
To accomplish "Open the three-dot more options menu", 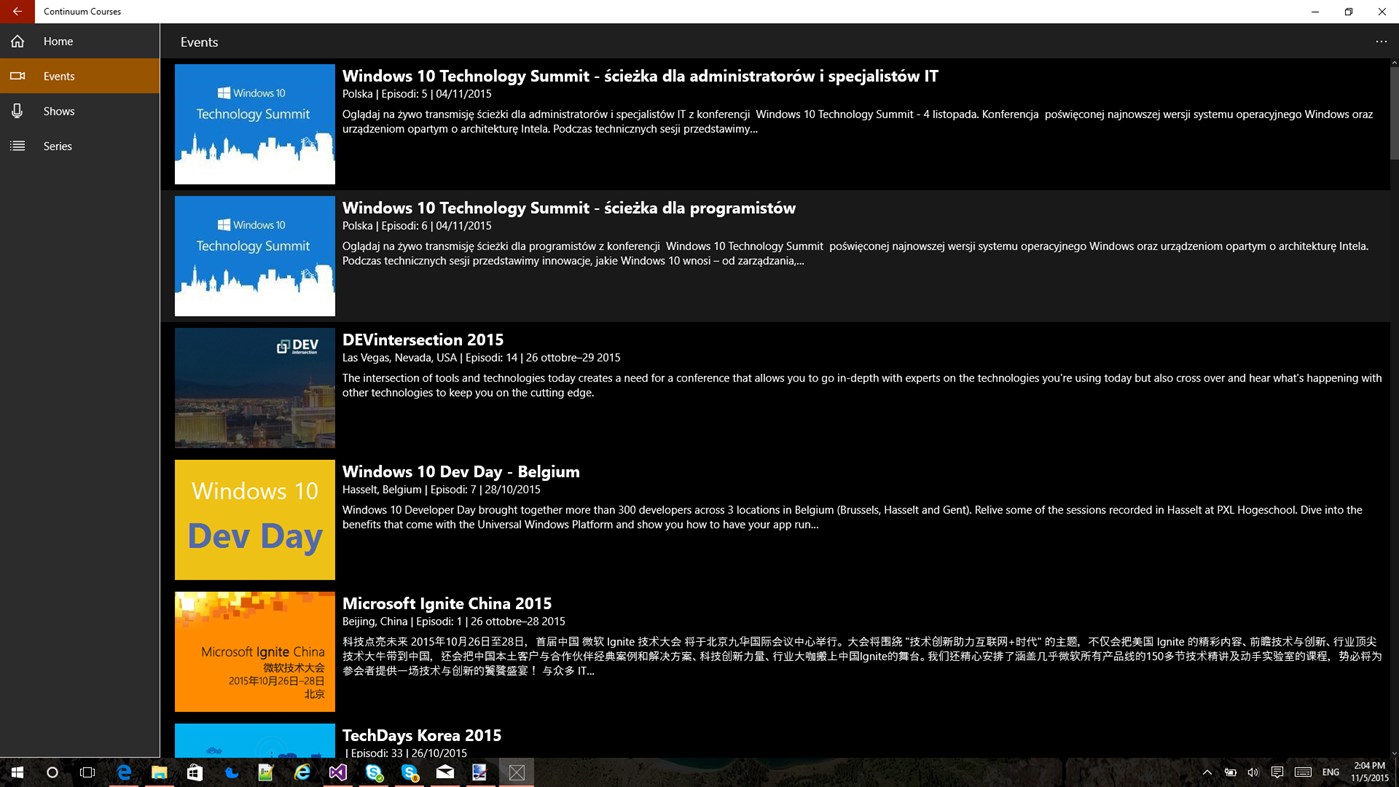I will 1381,42.
